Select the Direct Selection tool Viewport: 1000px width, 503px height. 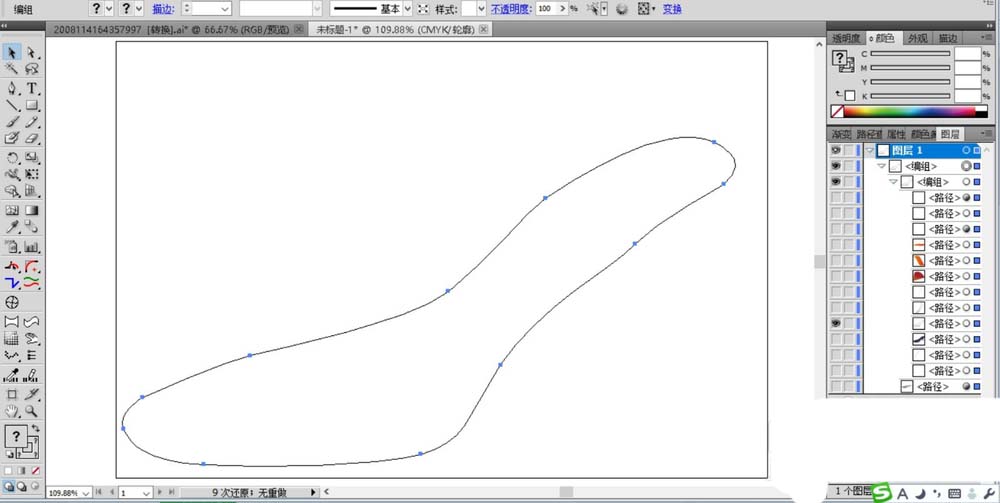[x=31, y=52]
